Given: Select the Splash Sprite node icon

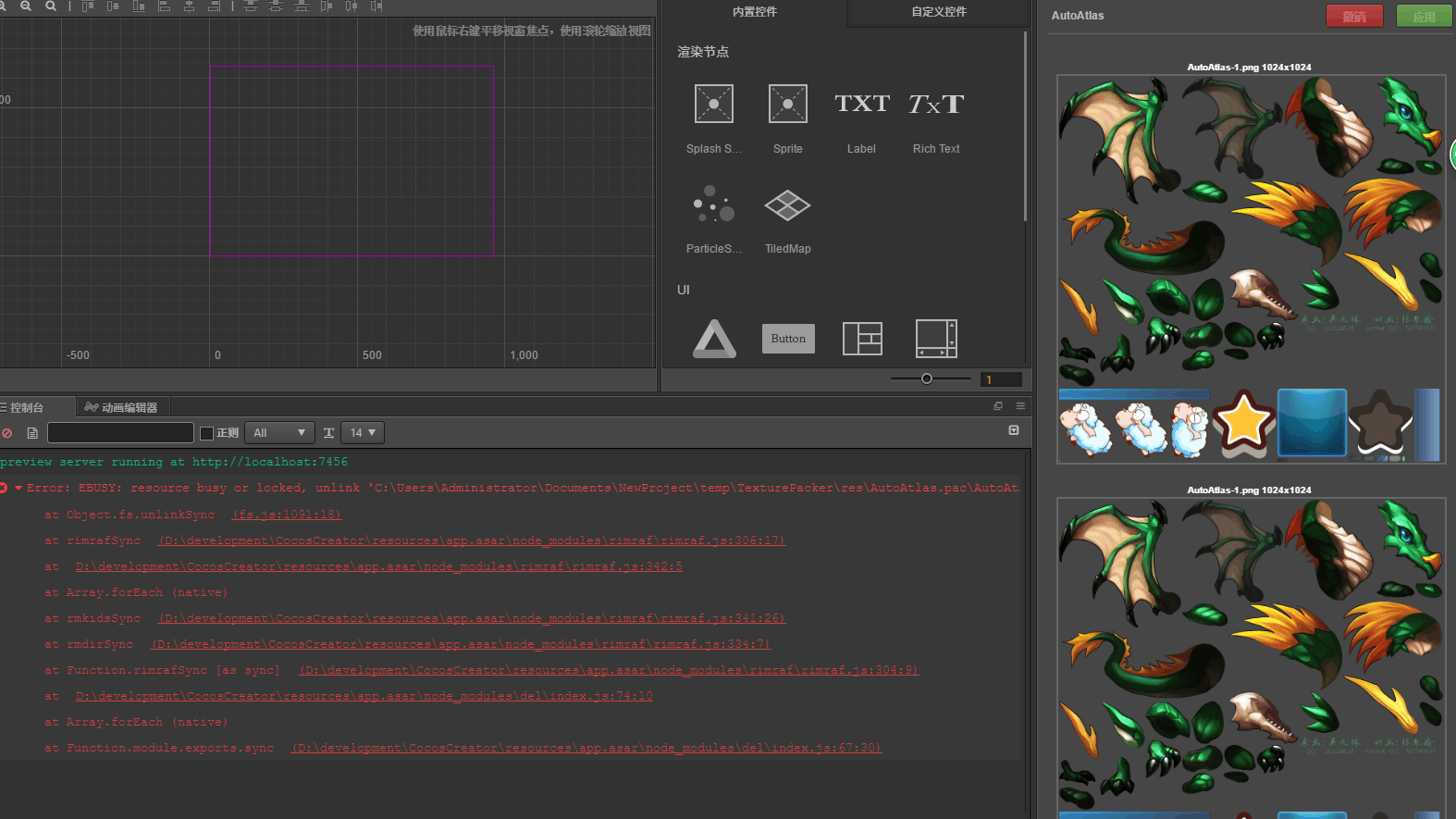Looking at the screenshot, I should click(x=714, y=104).
